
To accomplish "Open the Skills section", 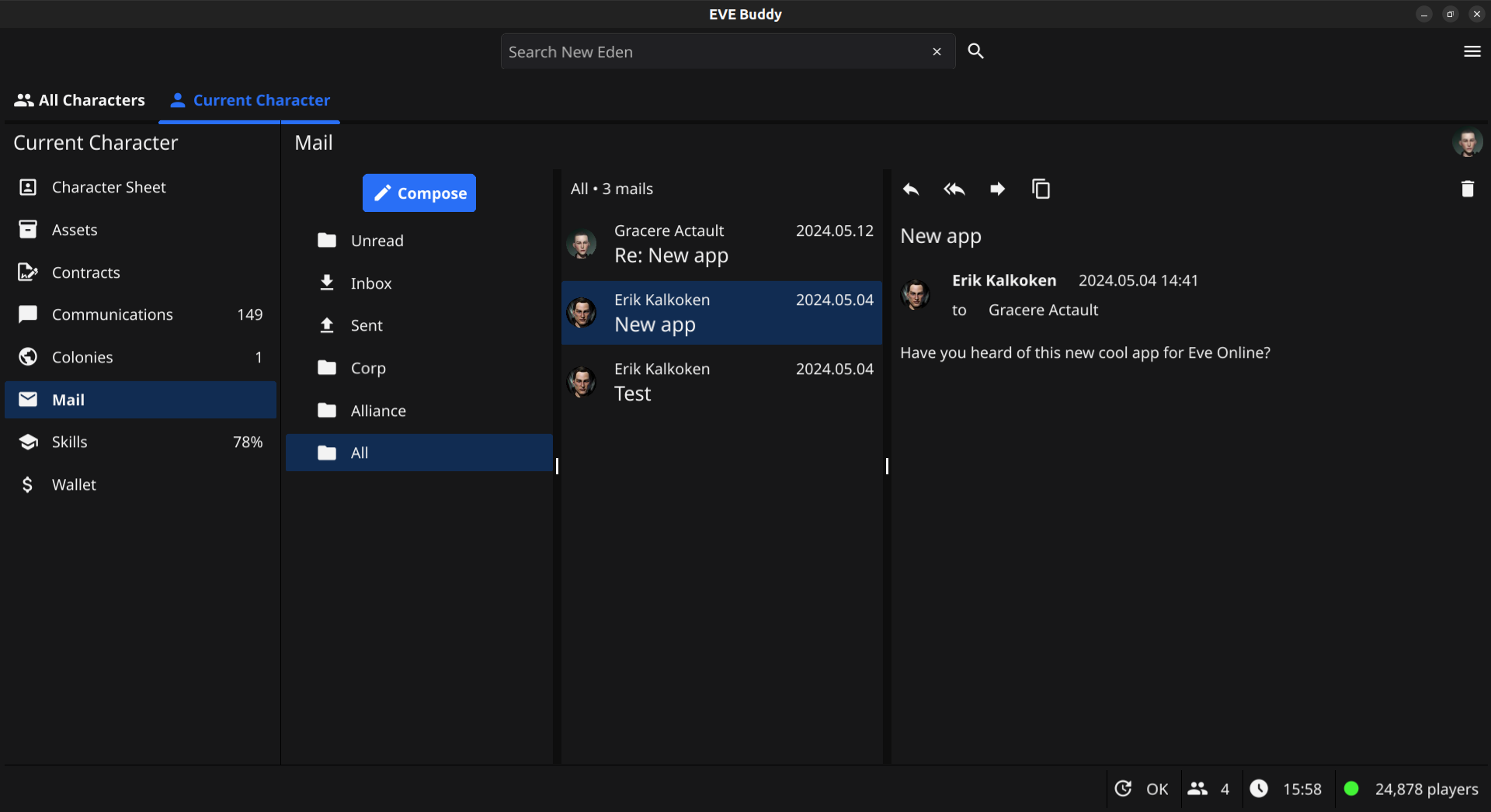I will (x=141, y=442).
